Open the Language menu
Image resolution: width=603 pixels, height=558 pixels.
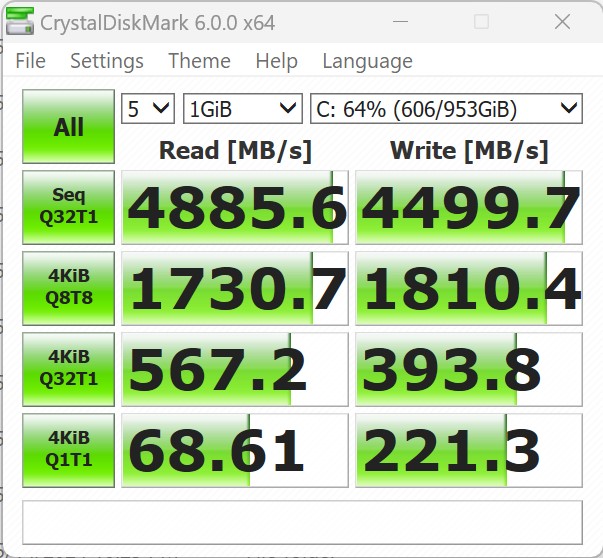pos(367,61)
